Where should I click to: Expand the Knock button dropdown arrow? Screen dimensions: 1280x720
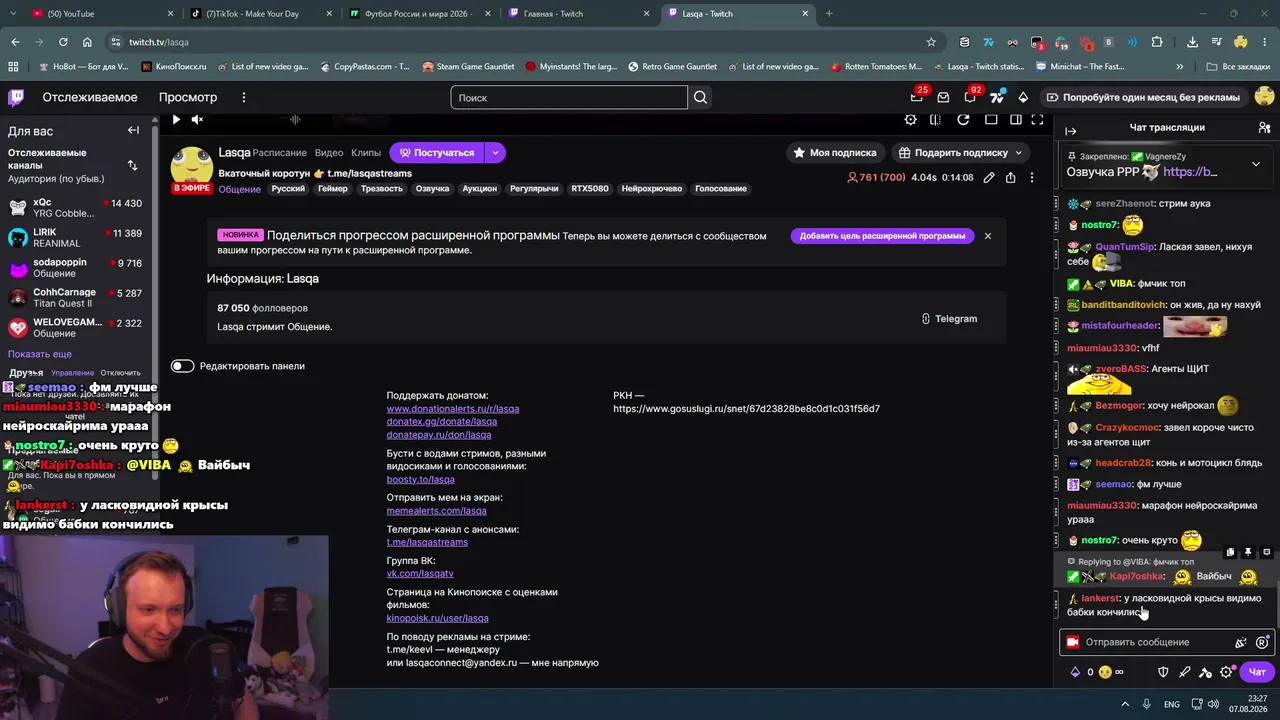[x=495, y=153]
